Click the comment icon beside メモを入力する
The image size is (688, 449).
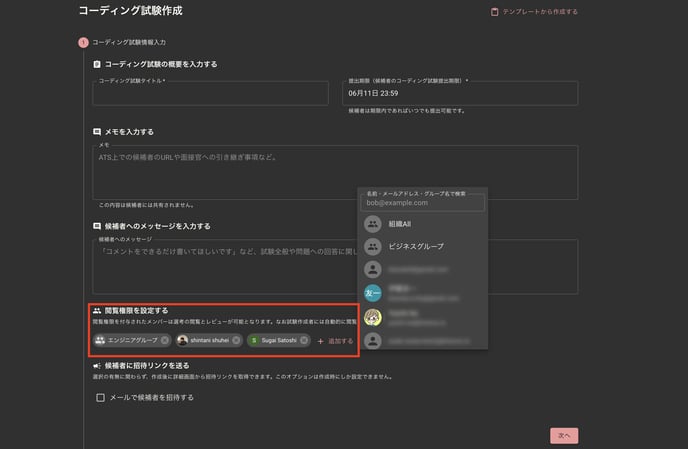tap(97, 132)
